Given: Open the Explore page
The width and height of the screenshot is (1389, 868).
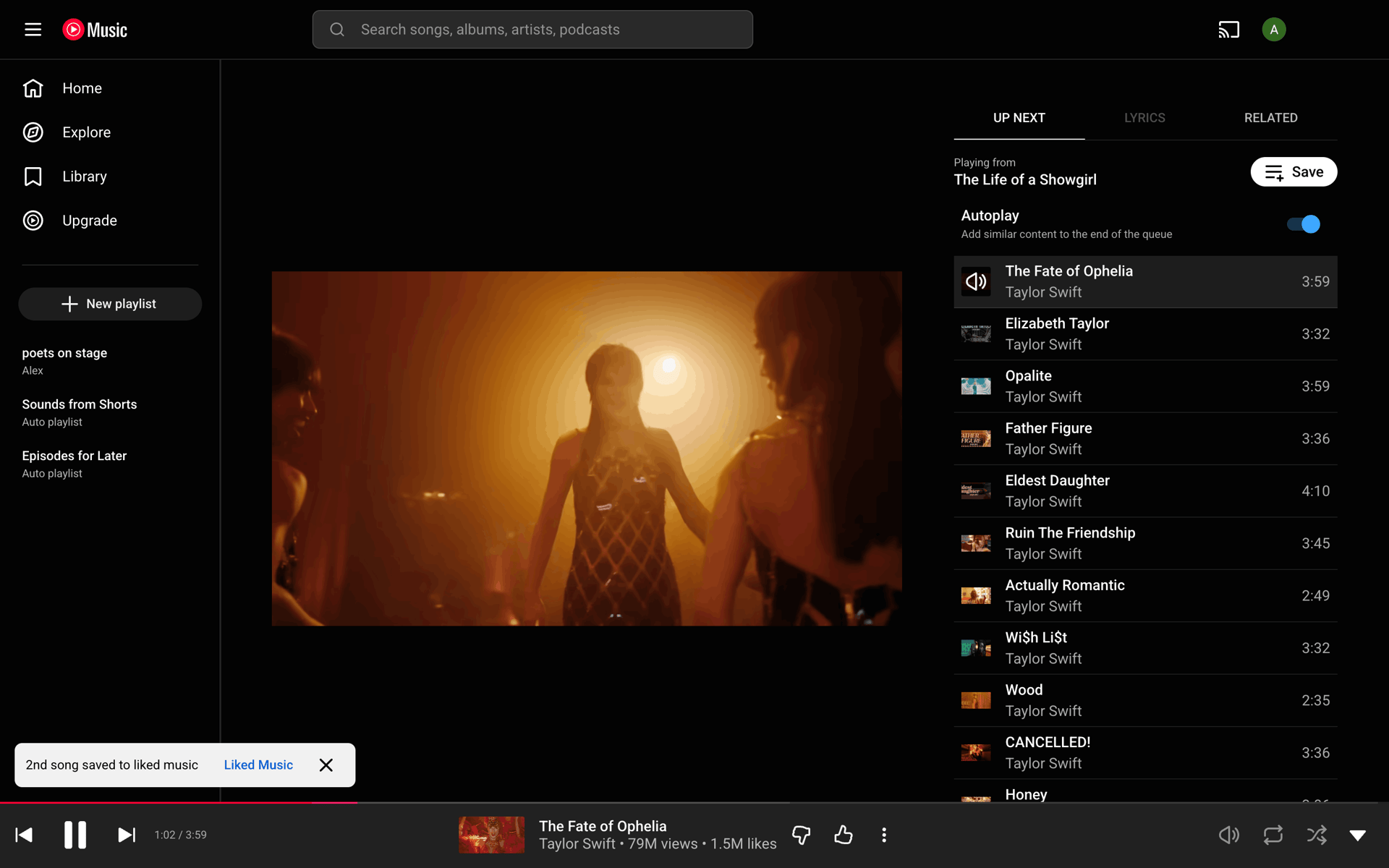Looking at the screenshot, I should pos(110,132).
